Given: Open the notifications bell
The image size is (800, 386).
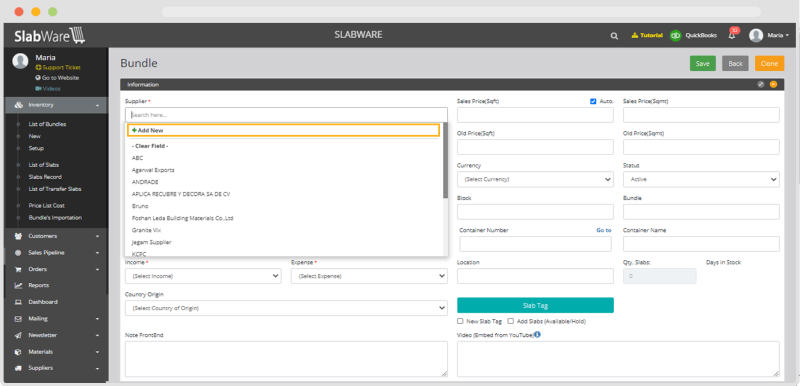Looking at the screenshot, I should 732,36.
